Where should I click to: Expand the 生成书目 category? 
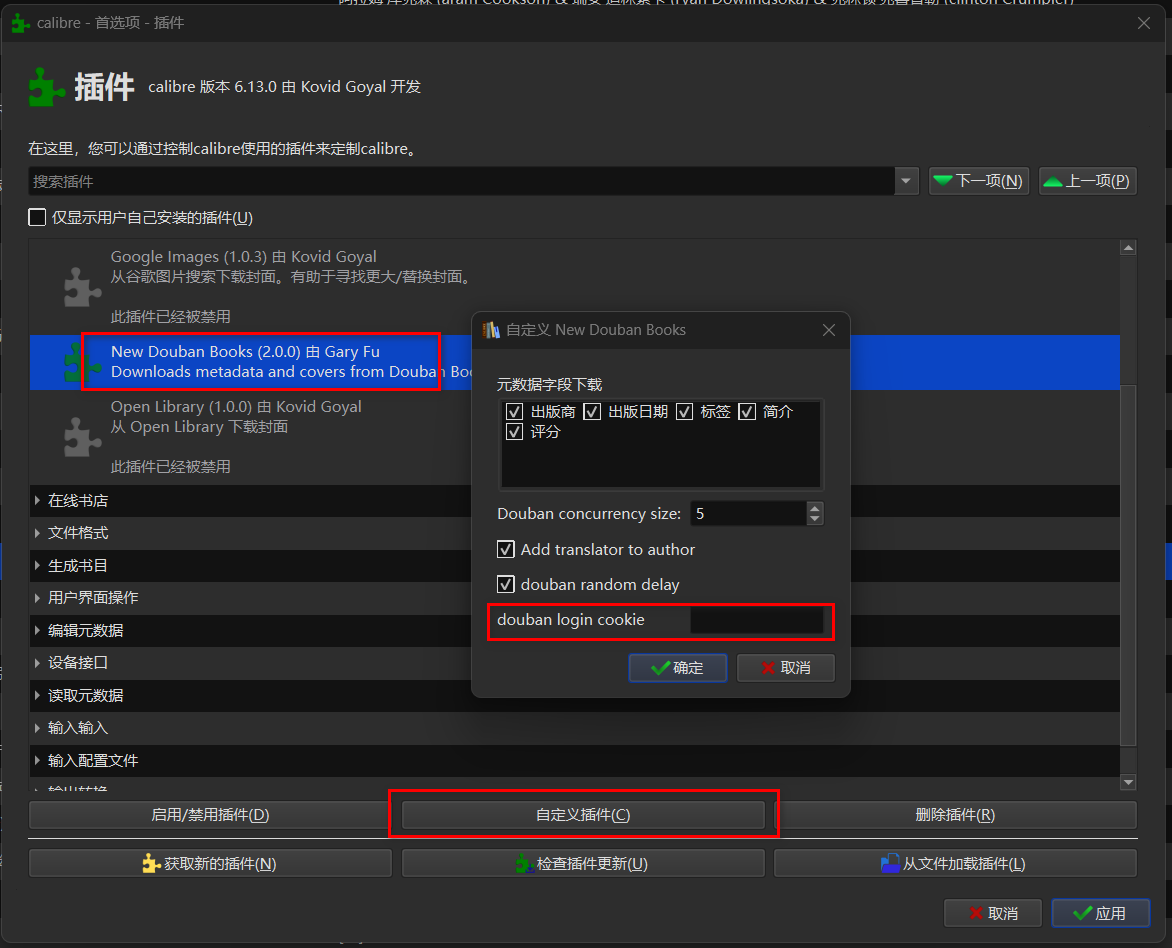(x=37, y=565)
